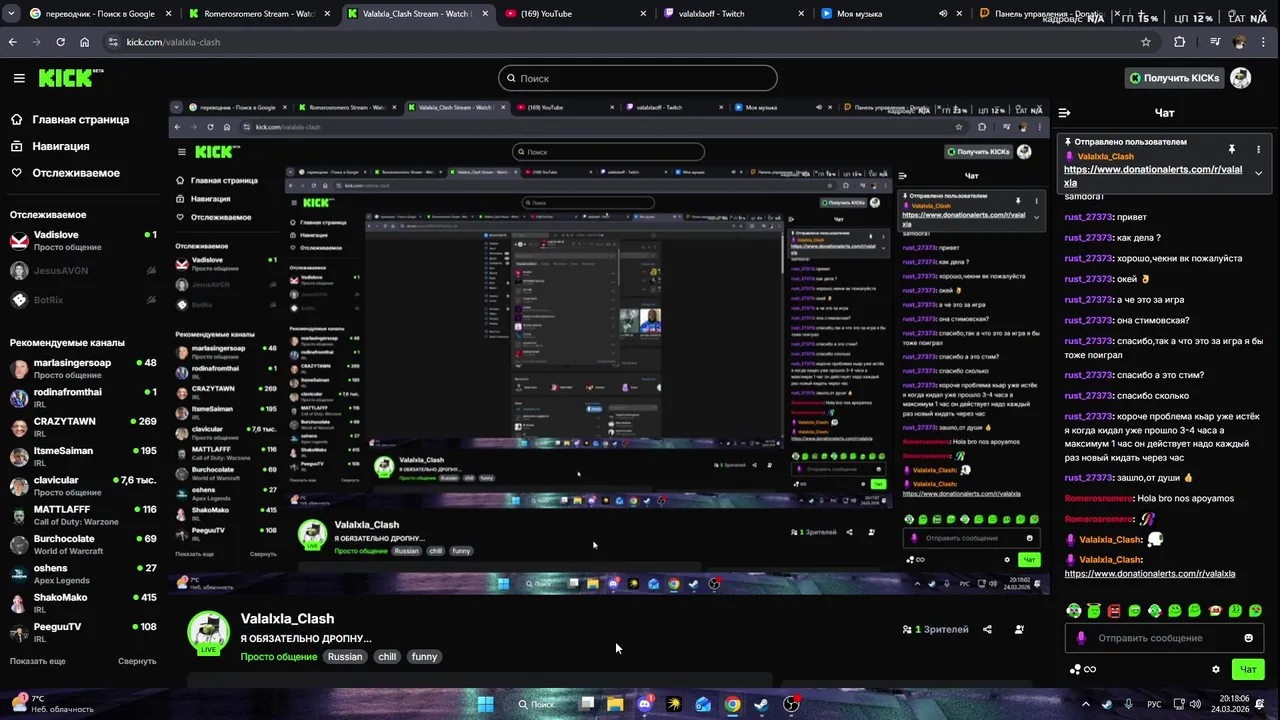Open user profile avatar in Kick header
This screenshot has width=1280, height=720.
coord(1241,78)
